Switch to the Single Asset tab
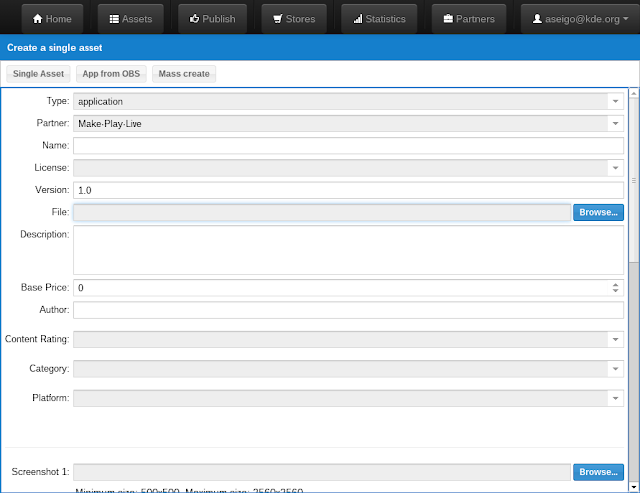 pyautogui.click(x=38, y=74)
